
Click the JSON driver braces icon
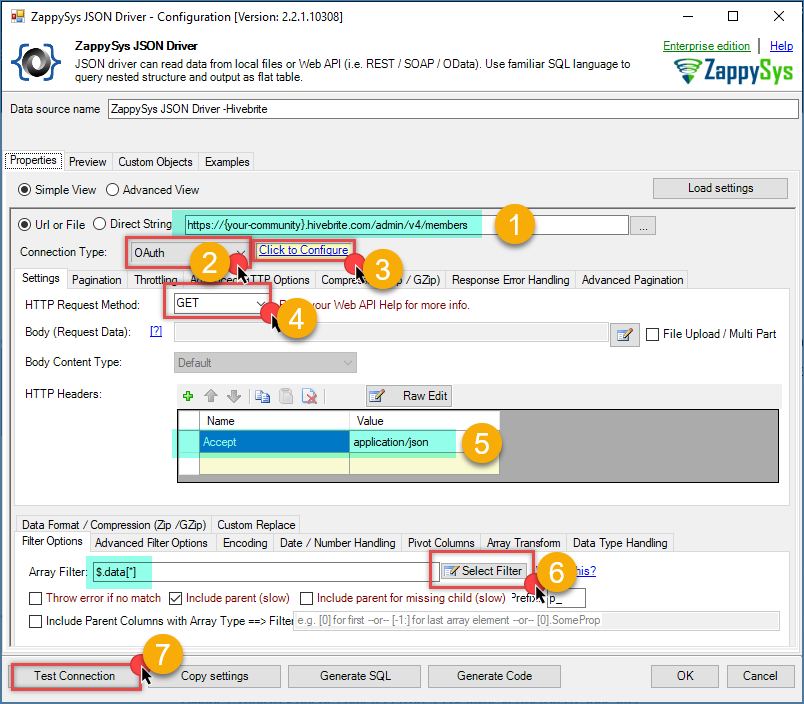(x=36, y=62)
